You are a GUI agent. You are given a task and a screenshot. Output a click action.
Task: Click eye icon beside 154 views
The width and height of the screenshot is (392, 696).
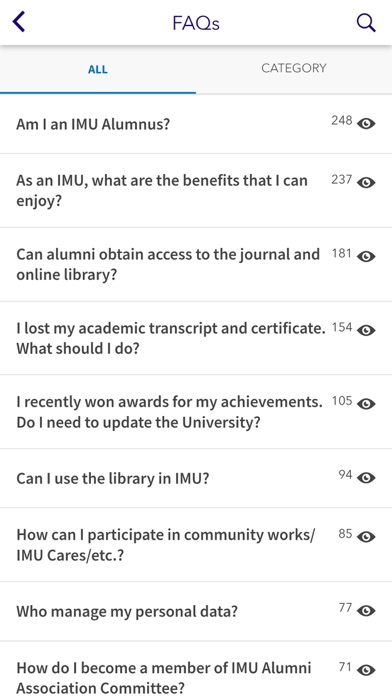366,330
